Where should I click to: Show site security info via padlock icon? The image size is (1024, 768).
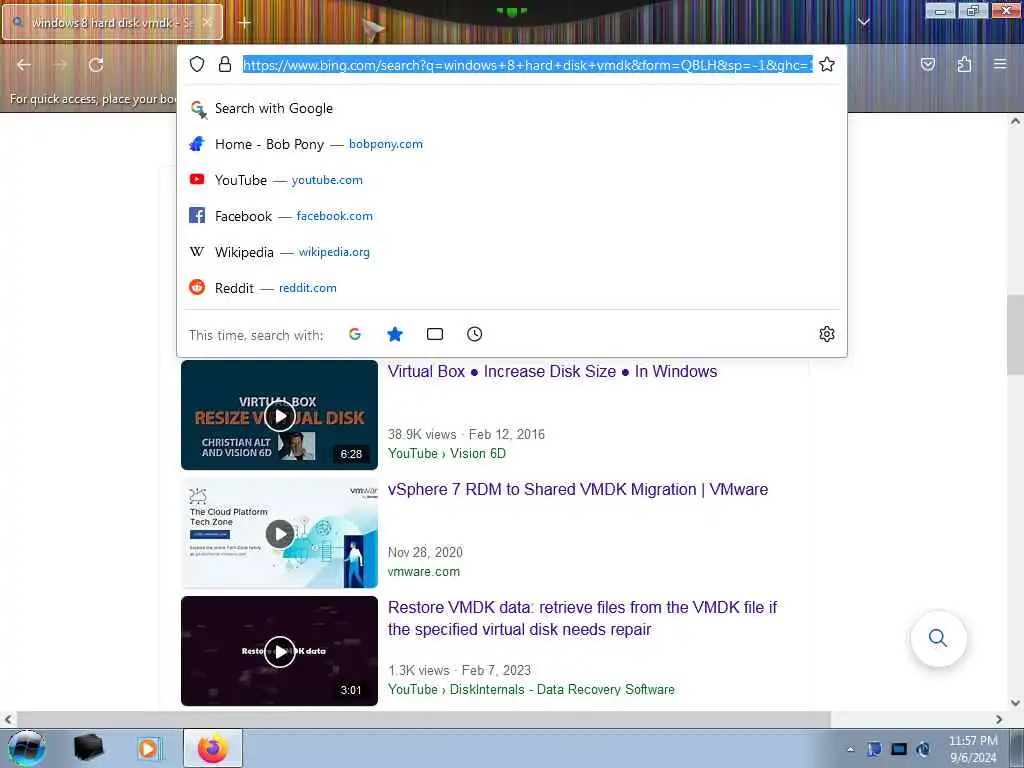click(225, 64)
